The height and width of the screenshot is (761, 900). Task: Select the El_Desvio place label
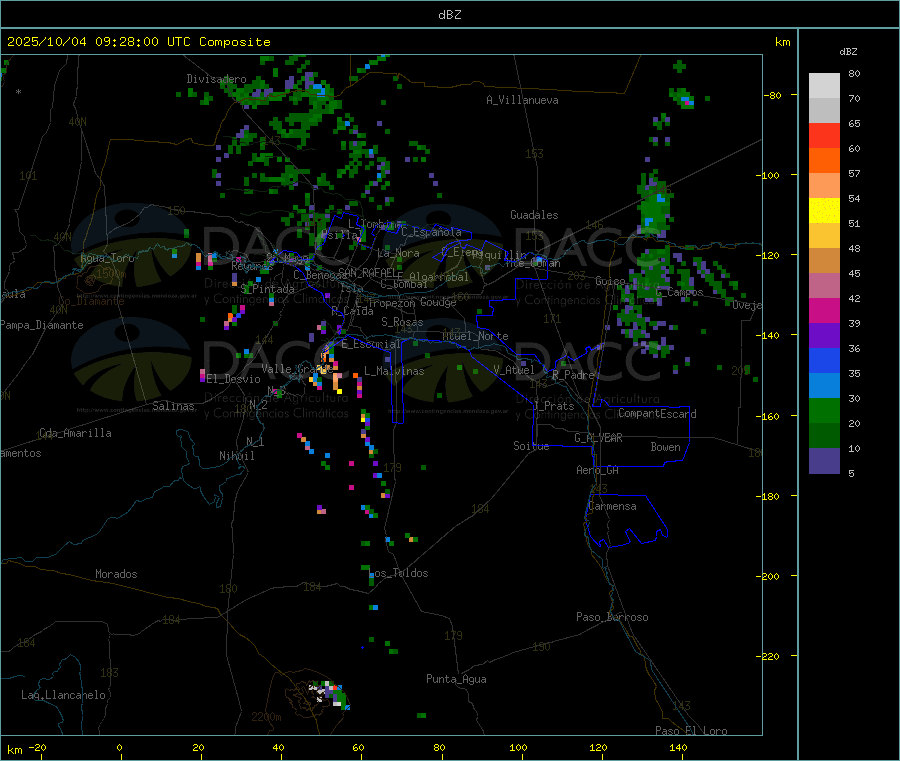click(x=234, y=379)
